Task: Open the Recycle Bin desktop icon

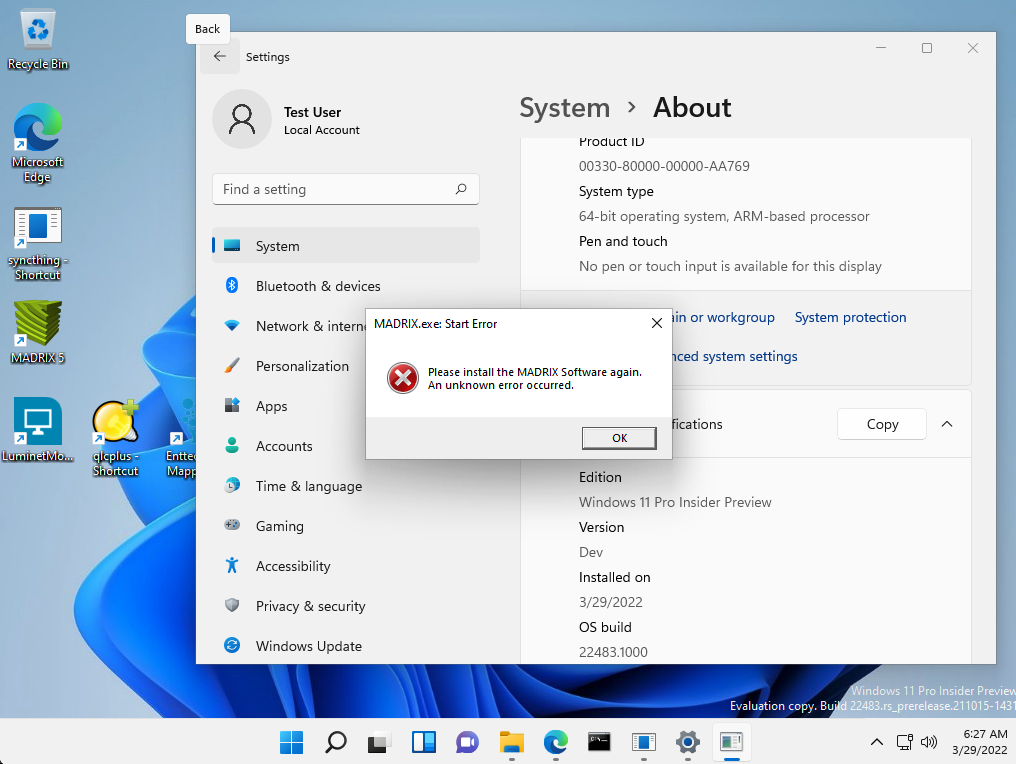Action: 38,39
